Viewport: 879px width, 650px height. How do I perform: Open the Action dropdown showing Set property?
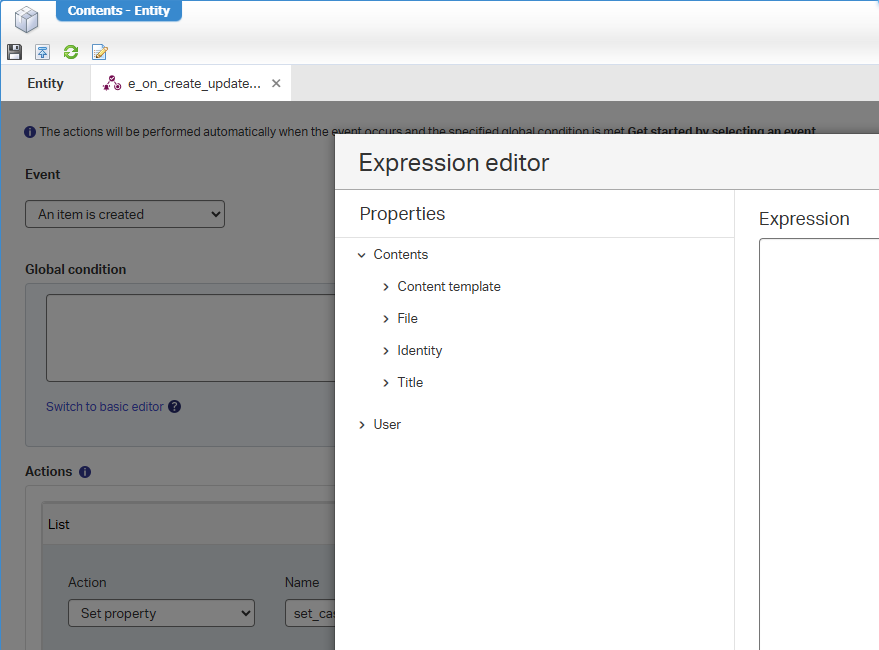pos(161,613)
